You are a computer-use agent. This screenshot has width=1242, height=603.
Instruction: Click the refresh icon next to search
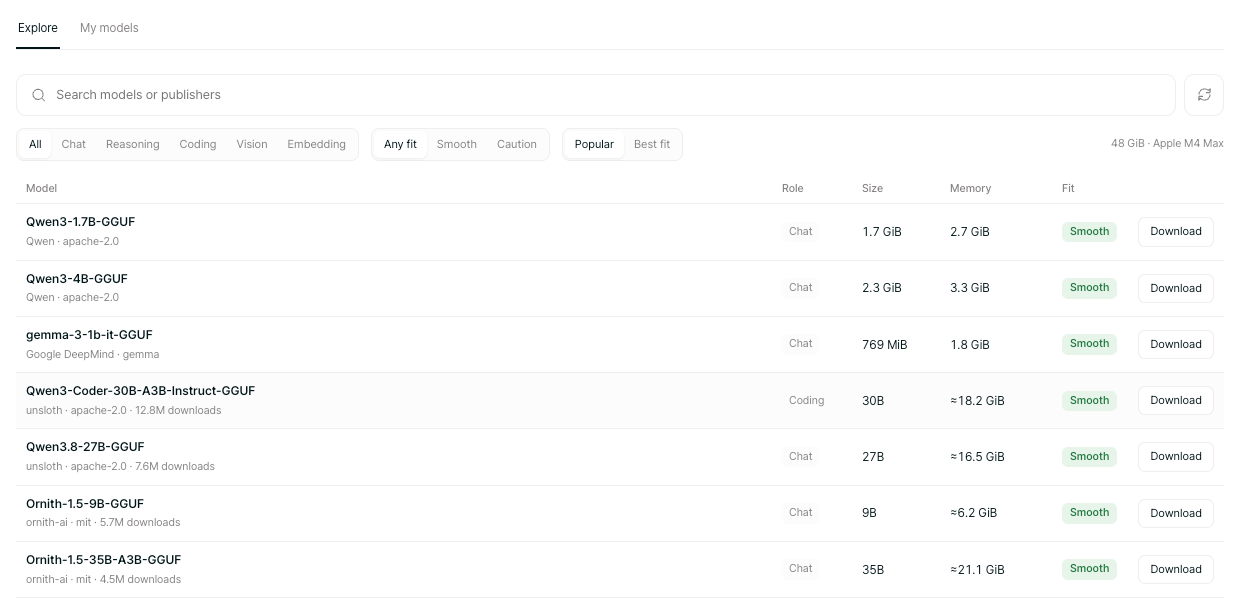pos(1204,95)
